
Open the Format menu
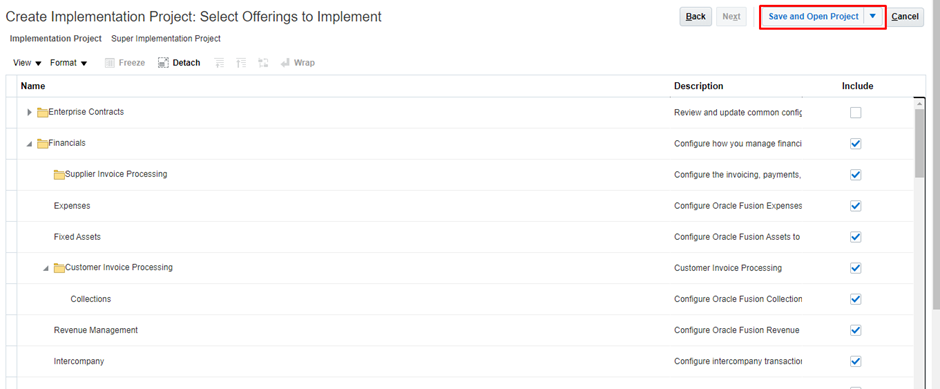(68, 63)
